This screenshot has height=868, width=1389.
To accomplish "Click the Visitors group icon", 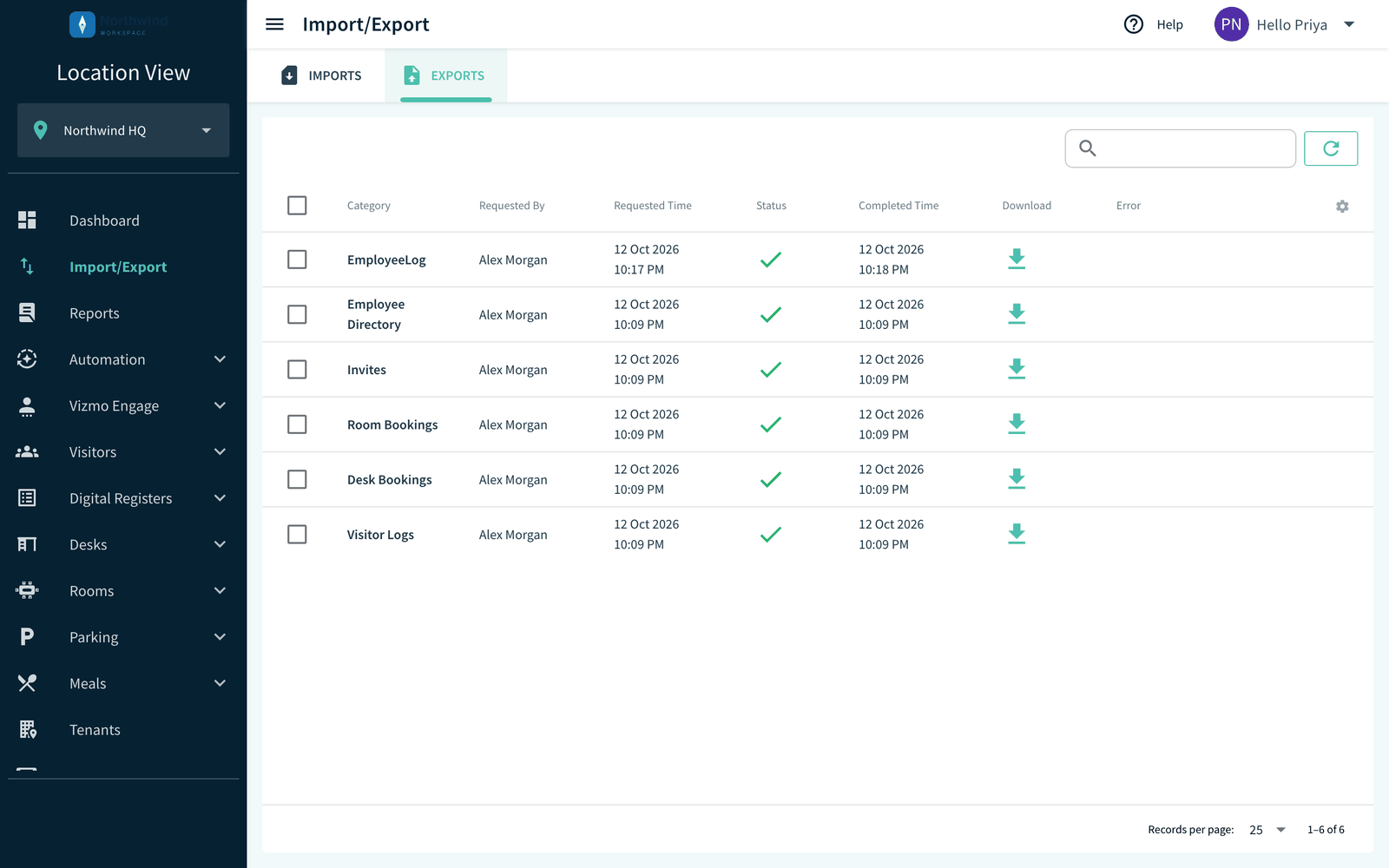I will click(27, 452).
